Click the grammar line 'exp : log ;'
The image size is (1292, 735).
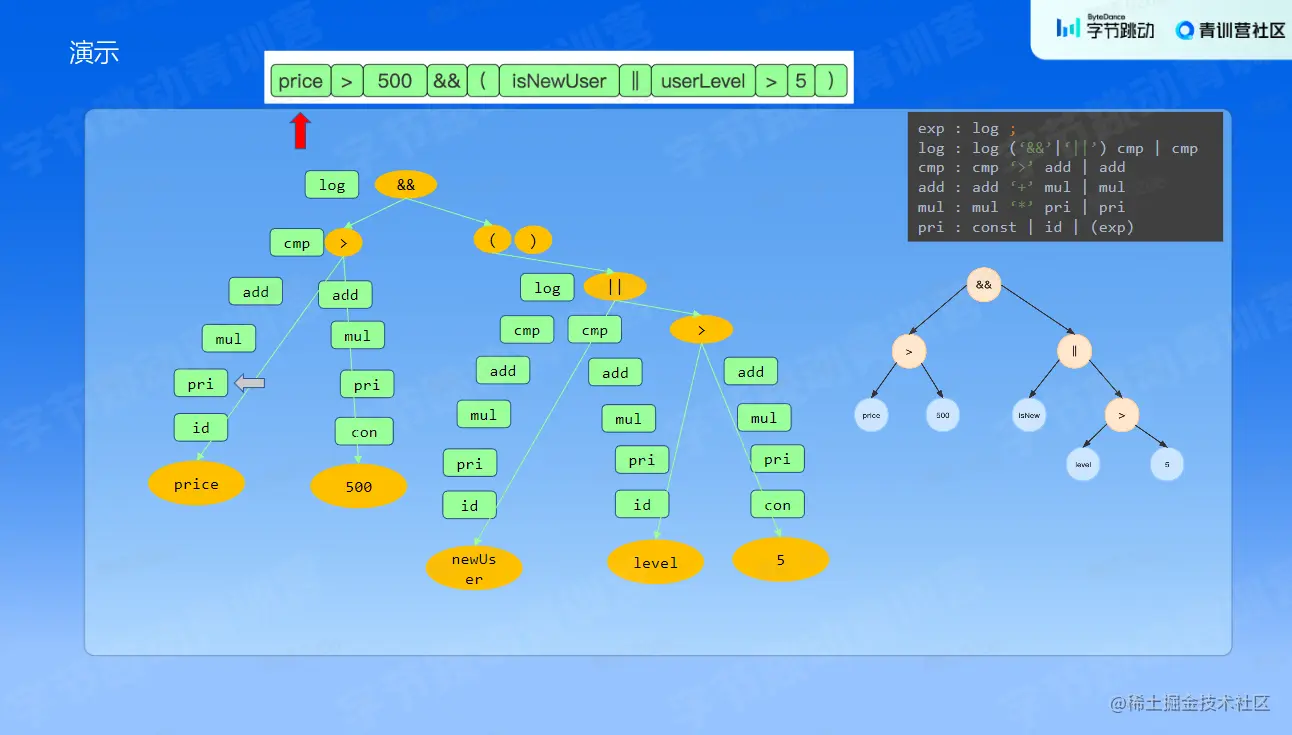click(967, 128)
